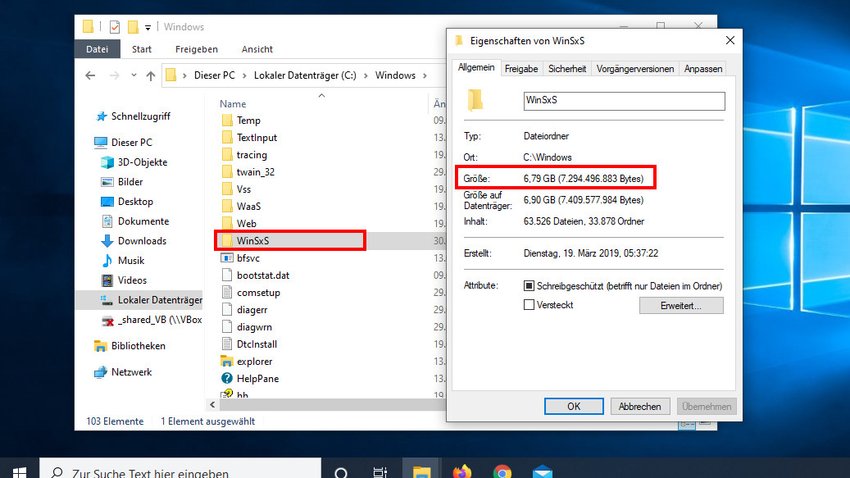Switch to Vorgängerversionen tab
This screenshot has height=478, width=850.
click(x=635, y=69)
